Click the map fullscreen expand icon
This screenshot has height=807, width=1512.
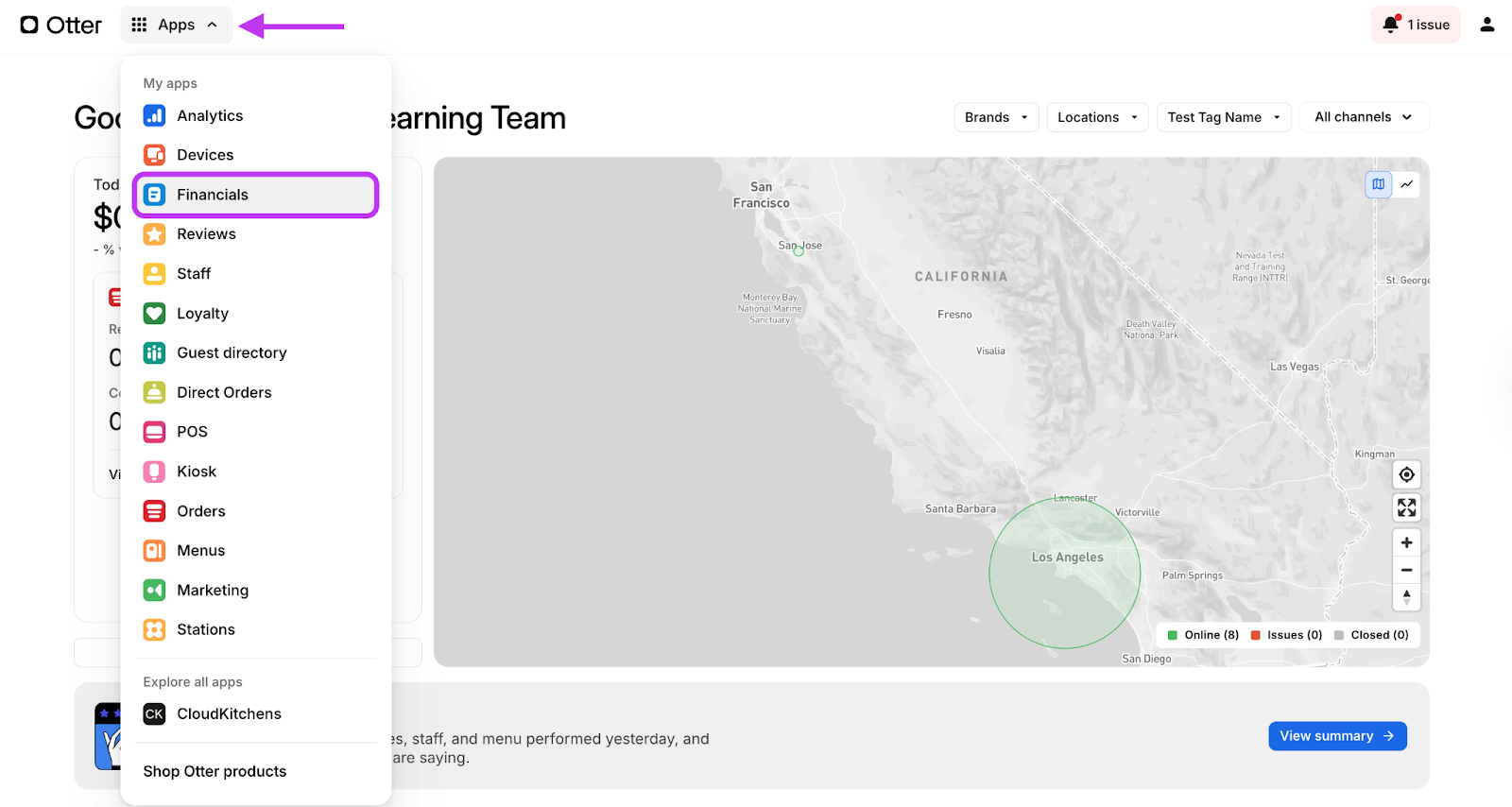[1406, 508]
